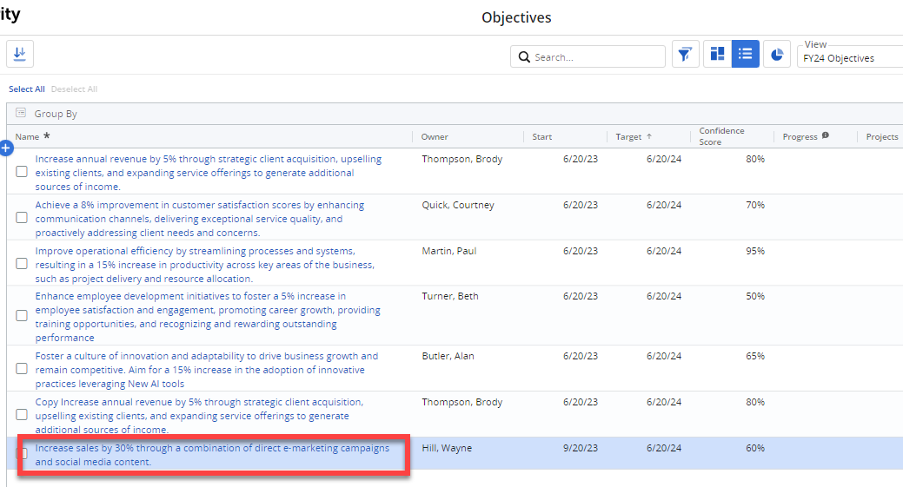Sort by the Start column header

pos(542,137)
